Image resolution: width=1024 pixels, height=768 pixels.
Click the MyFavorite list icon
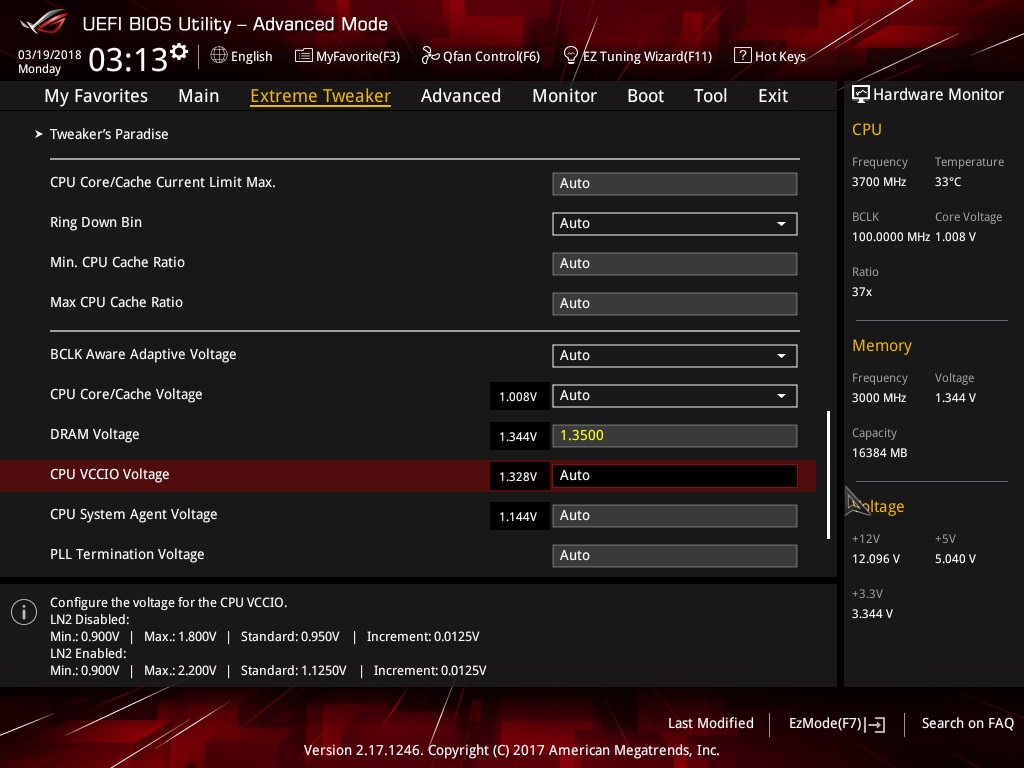pyautogui.click(x=304, y=56)
